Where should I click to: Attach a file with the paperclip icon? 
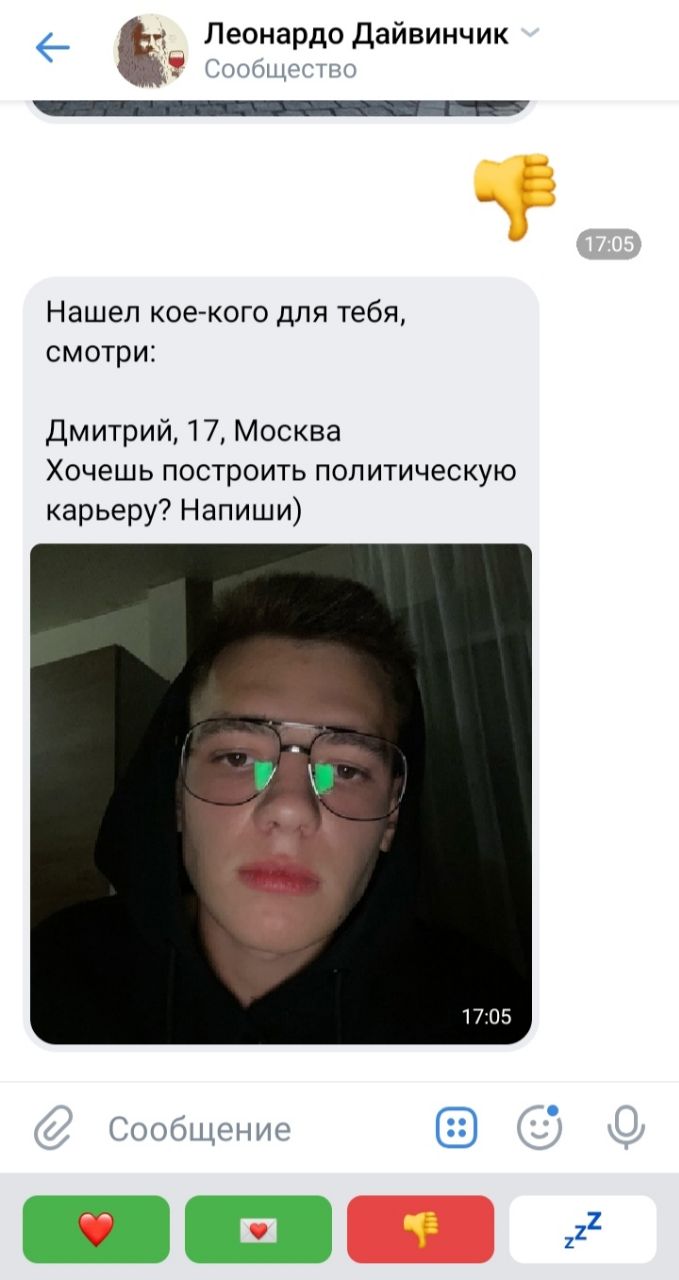point(53,1129)
